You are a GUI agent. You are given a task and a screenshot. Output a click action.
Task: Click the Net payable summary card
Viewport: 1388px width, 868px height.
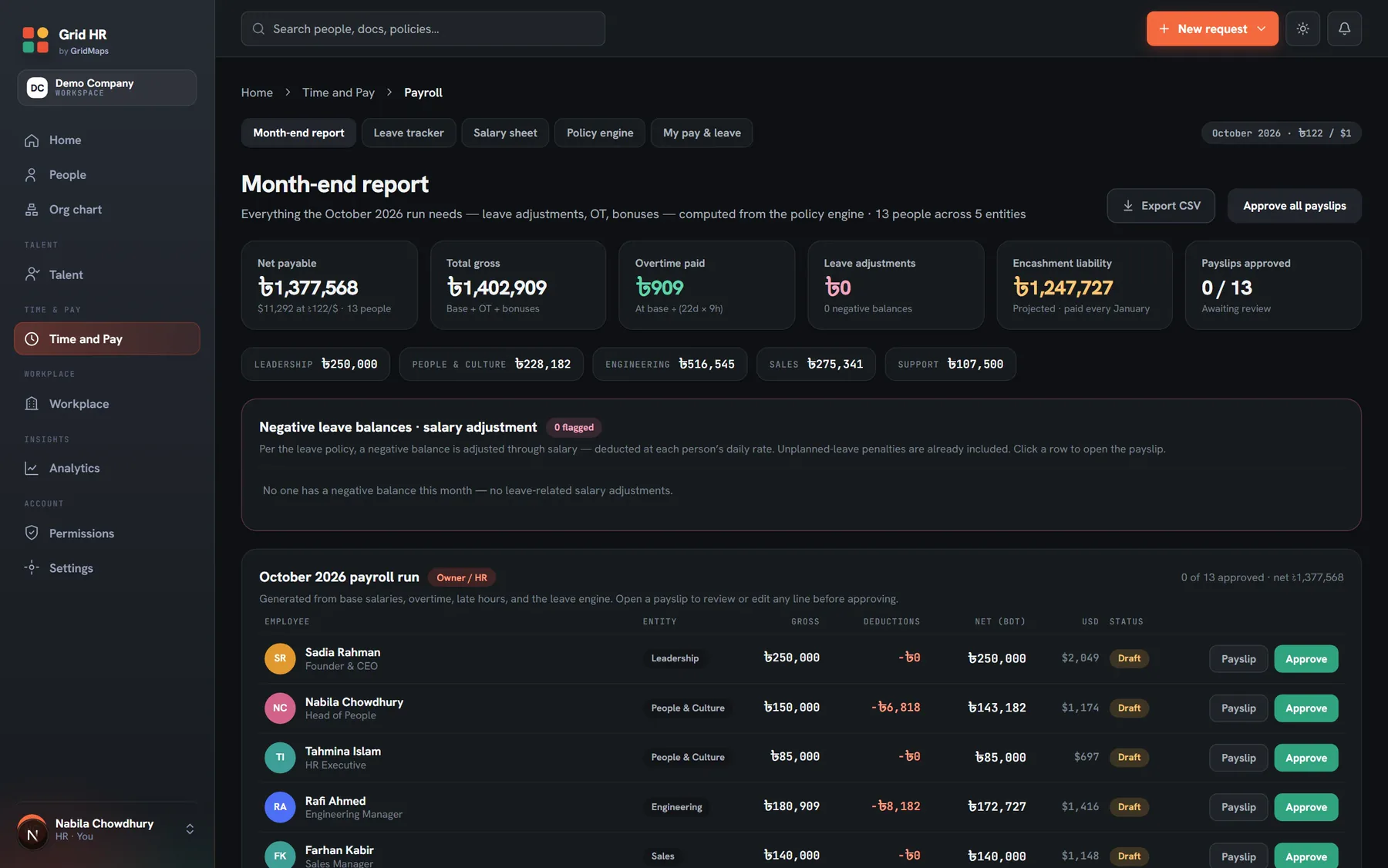pyautogui.click(x=329, y=285)
